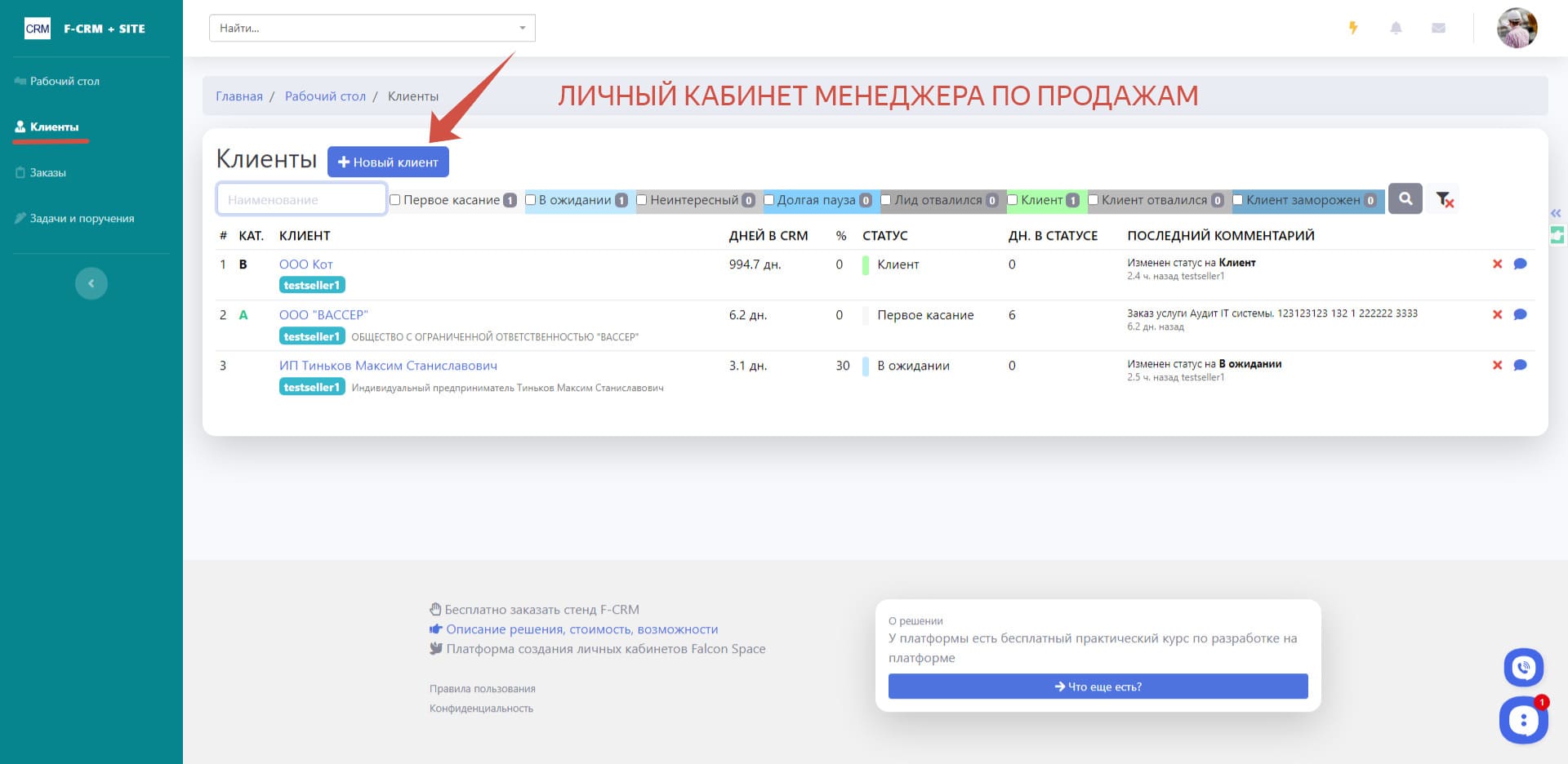Open the notifications bell icon
1568x764 pixels.
pos(1396,27)
